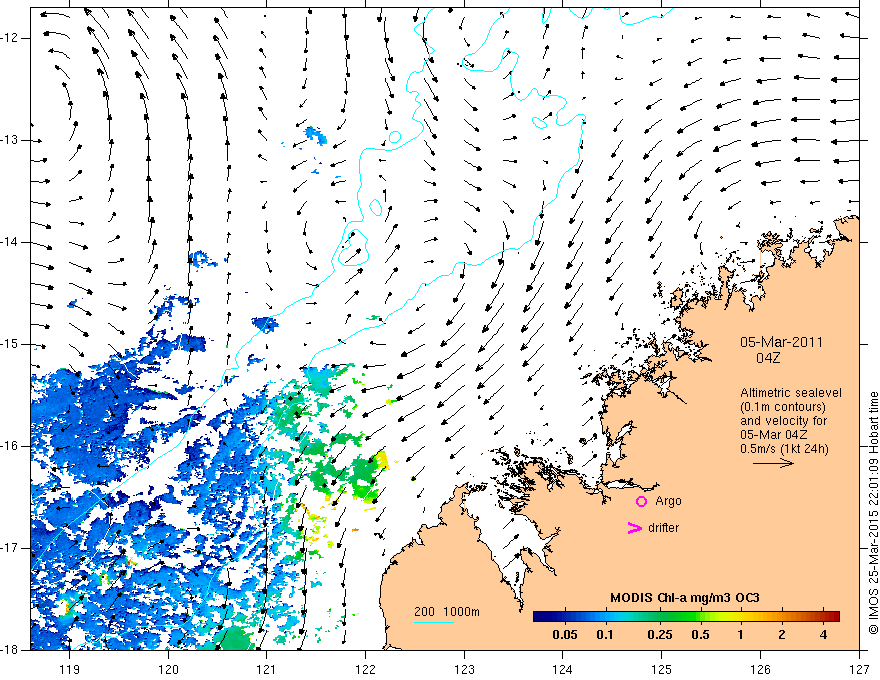Click the '0.5m/s (1kt 24h)' caption text
Screen dimensions: 880x680
pos(784,449)
